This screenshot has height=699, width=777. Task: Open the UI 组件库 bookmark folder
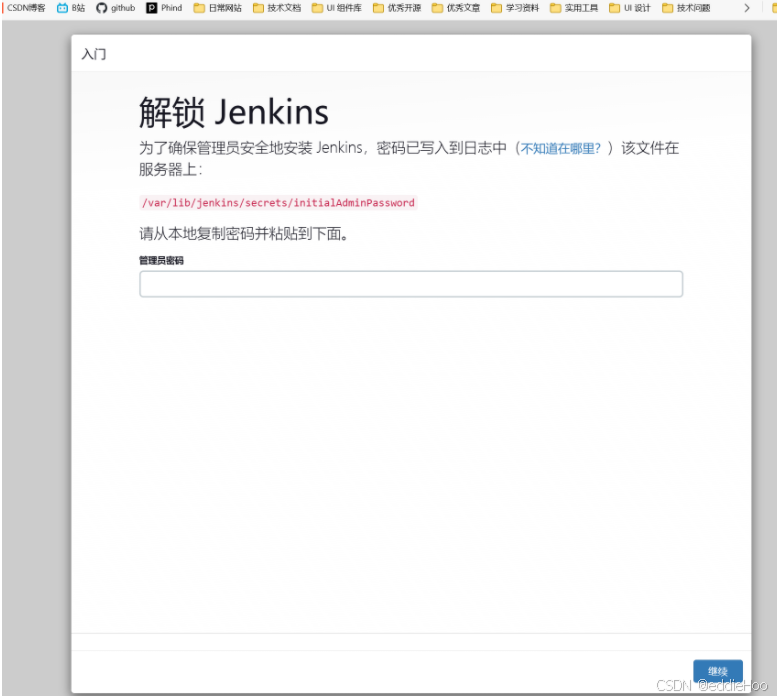tap(336, 8)
